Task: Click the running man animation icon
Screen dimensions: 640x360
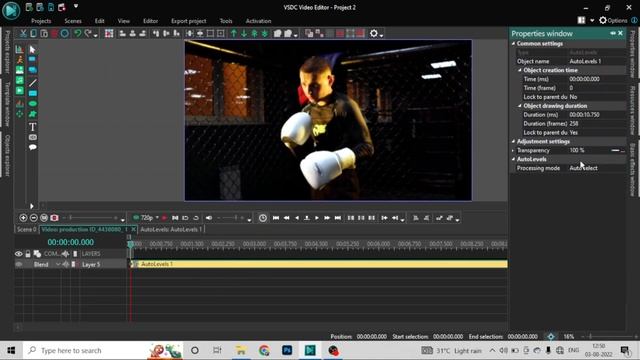Action: (x=20, y=60)
